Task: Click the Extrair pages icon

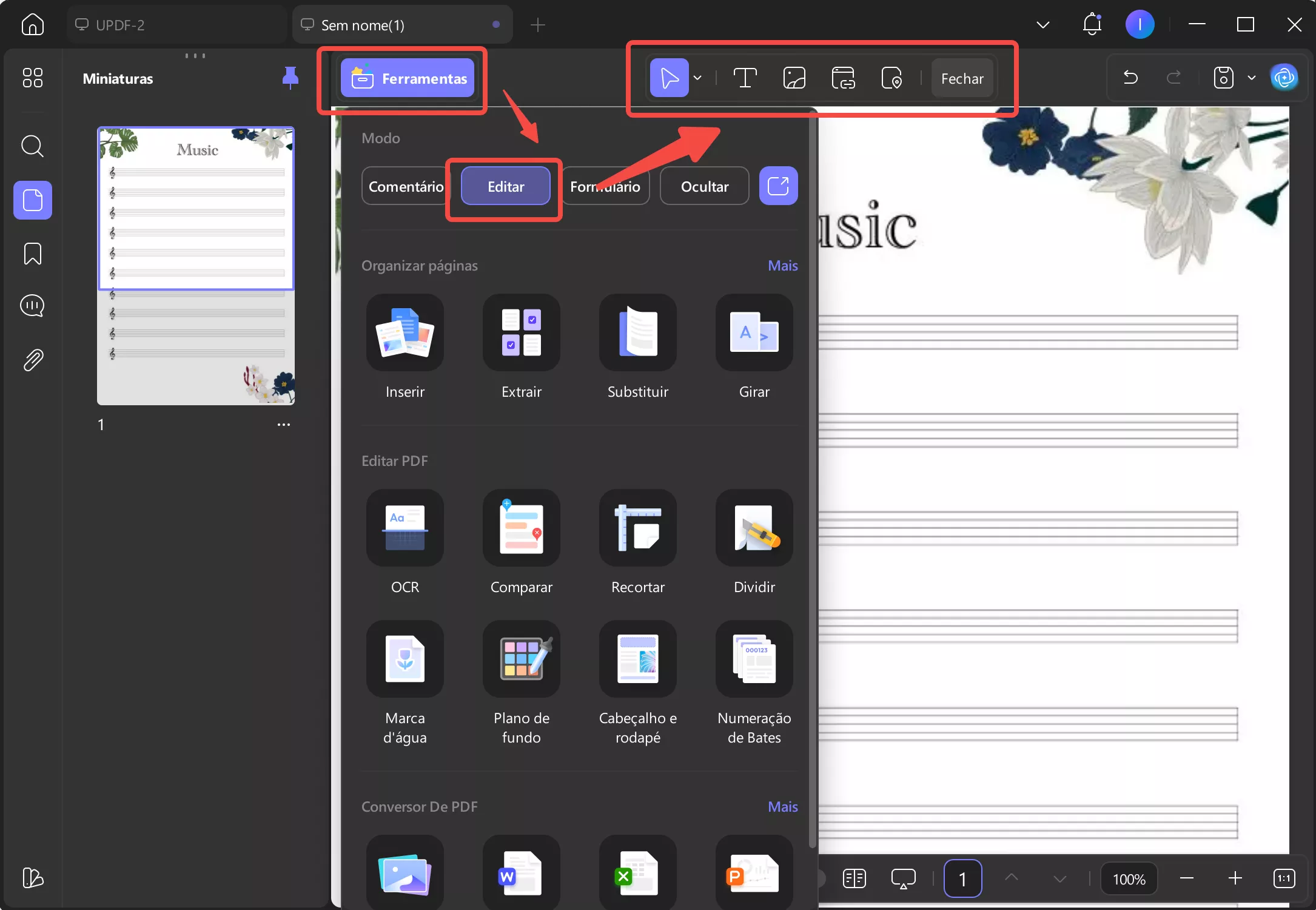Action: coord(521,332)
